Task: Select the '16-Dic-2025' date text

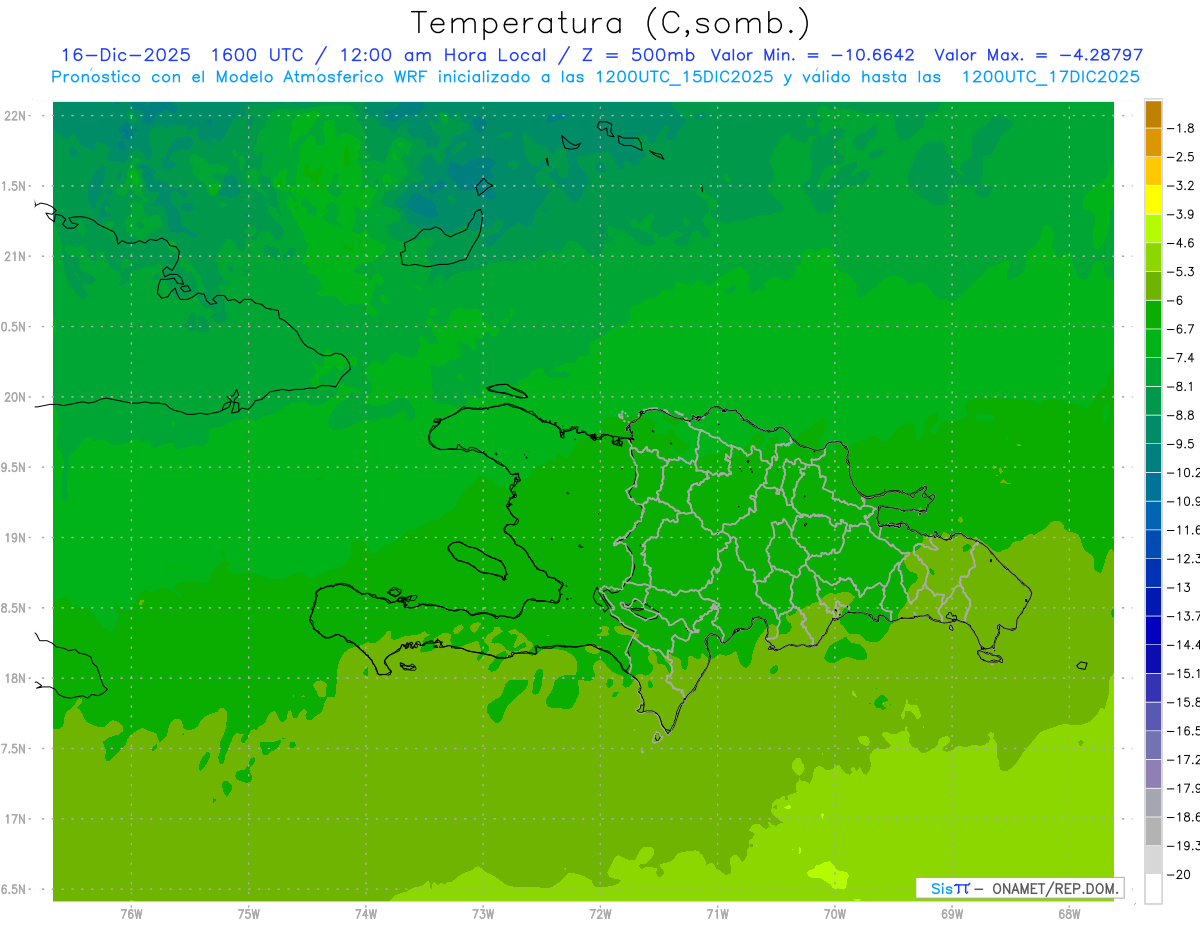Action: (x=125, y=55)
